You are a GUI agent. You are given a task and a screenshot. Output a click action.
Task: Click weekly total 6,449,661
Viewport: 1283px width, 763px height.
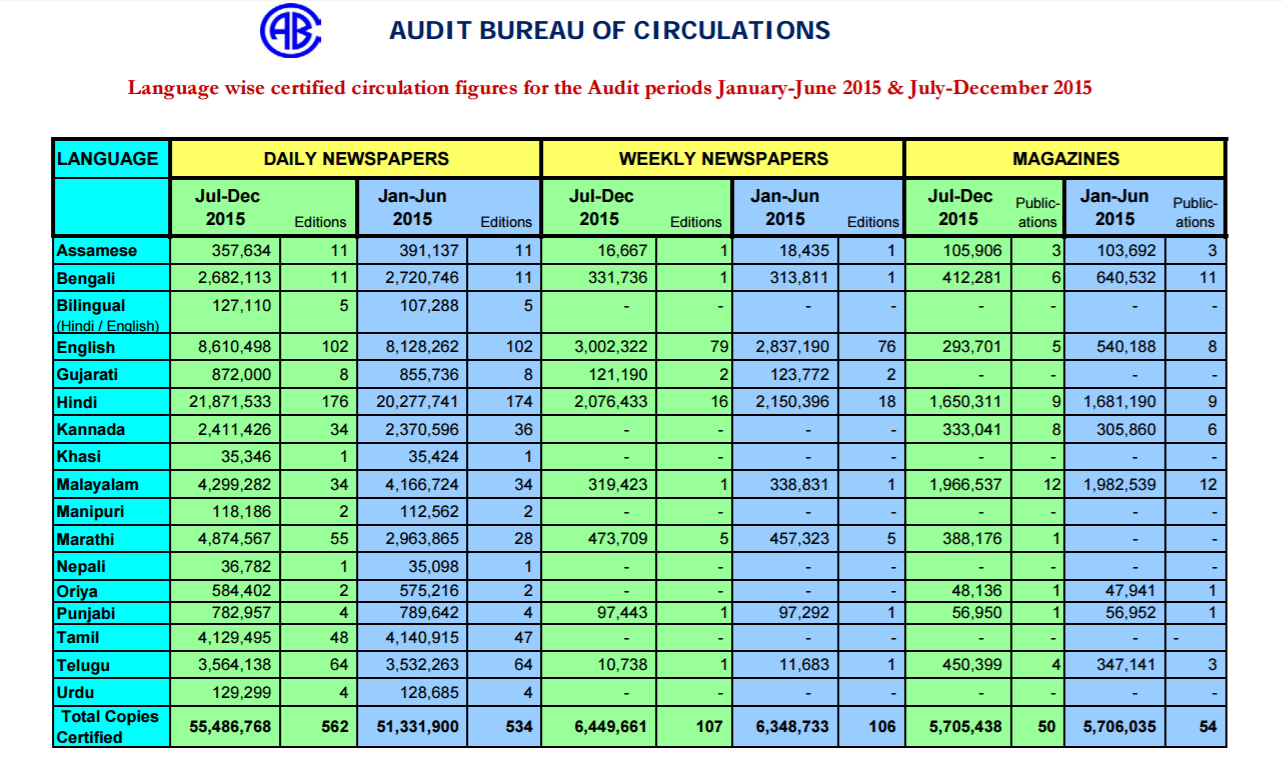coord(610,727)
